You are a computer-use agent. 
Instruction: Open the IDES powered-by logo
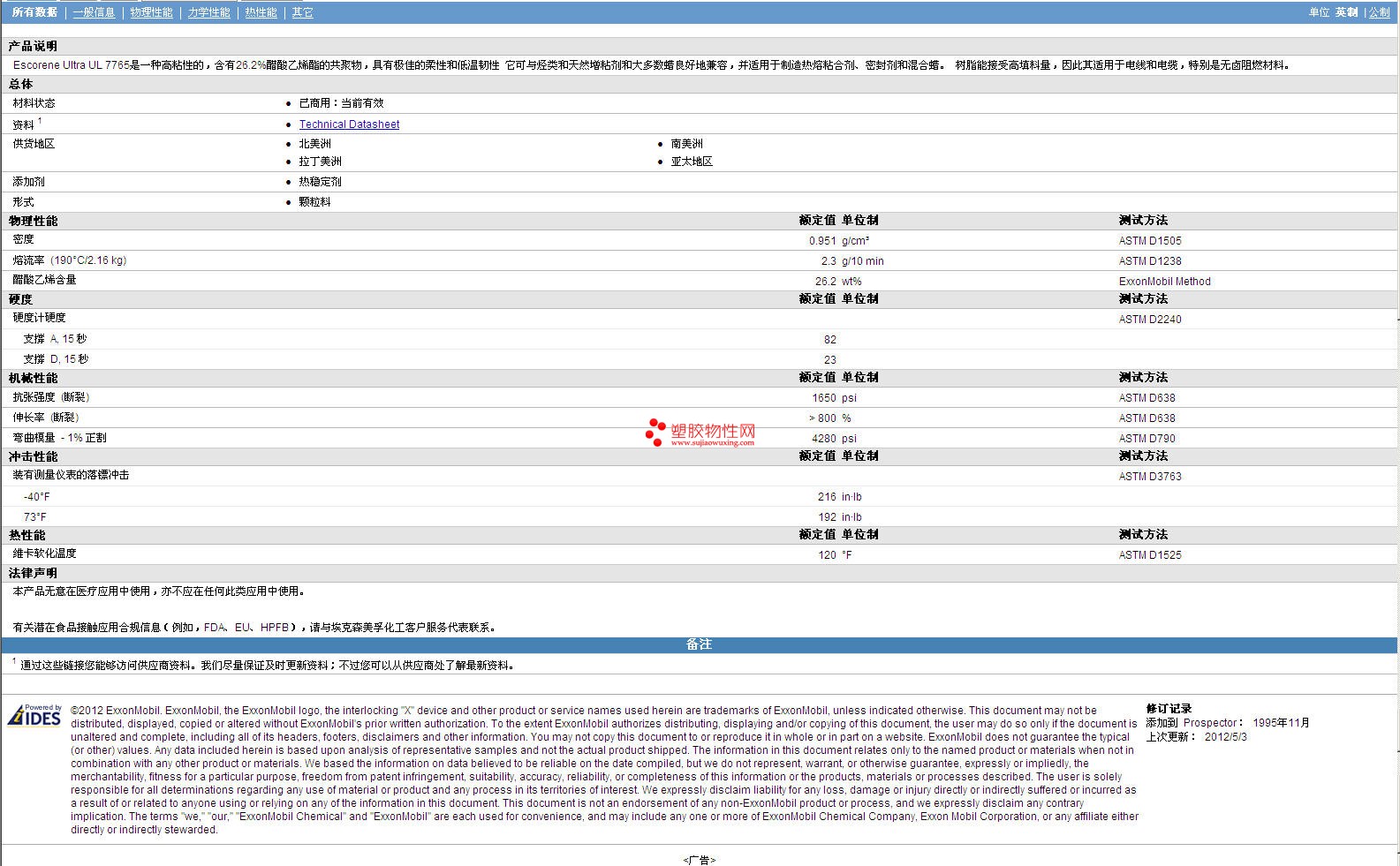click(34, 715)
